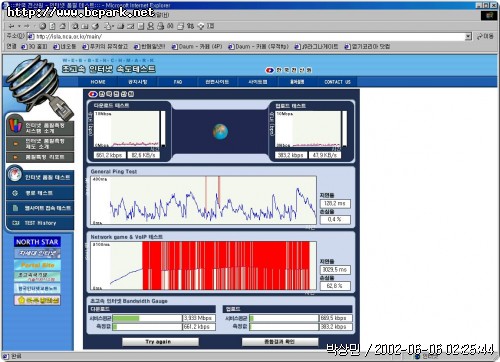Viewport: 500px width, 362px height.
Task: Open 품질측정 리포트 sidebar item
Action: click(x=40, y=157)
